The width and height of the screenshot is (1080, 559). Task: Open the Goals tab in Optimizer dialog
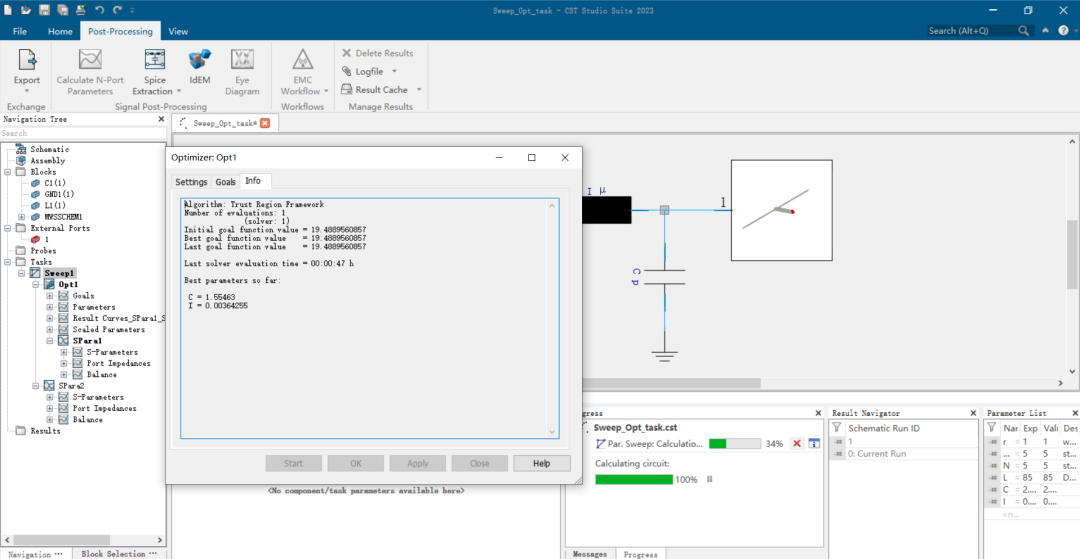click(225, 182)
